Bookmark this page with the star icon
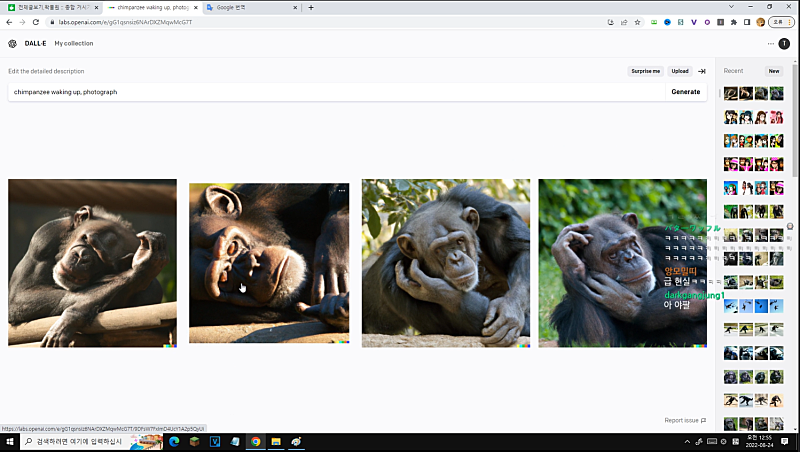The width and height of the screenshot is (800, 452). tap(637, 22)
